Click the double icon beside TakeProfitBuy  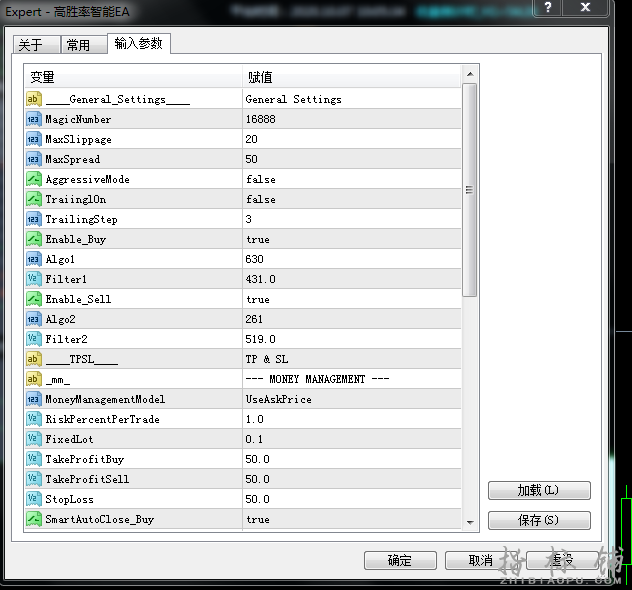coord(34,459)
